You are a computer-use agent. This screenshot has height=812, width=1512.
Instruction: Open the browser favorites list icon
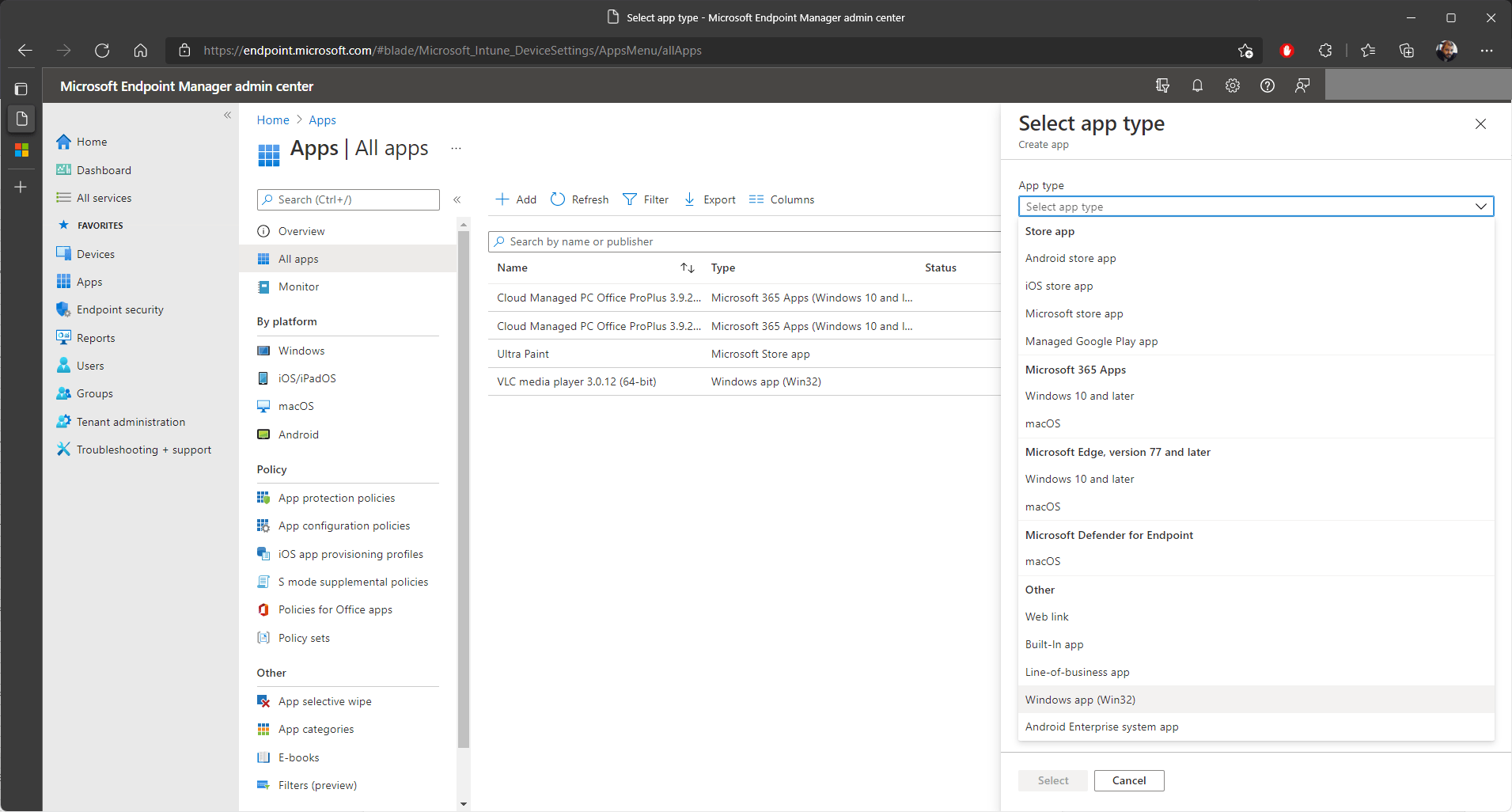pos(1368,51)
